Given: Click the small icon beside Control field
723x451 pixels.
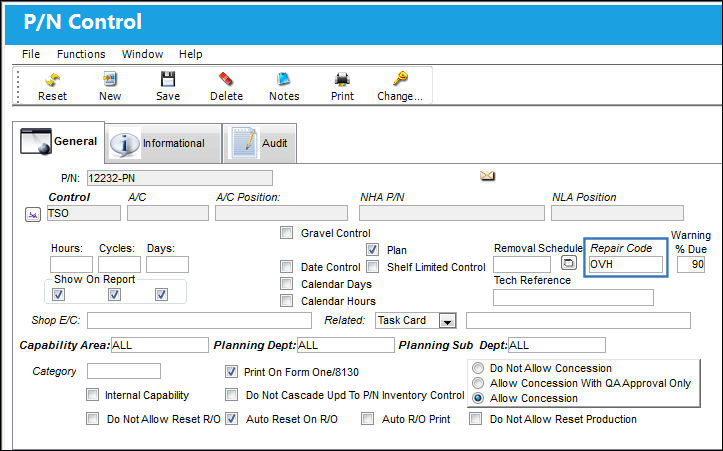Looking at the screenshot, I should (x=33, y=214).
